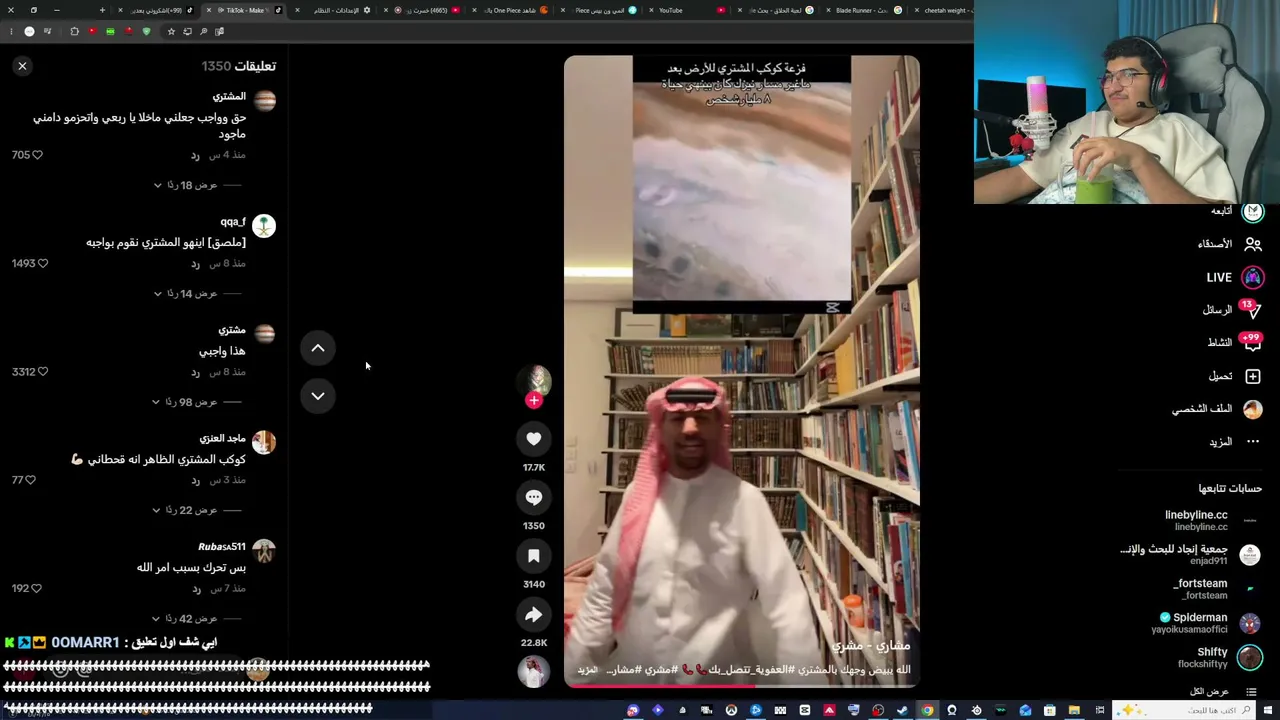Bookmark the video with the save icon
This screenshot has width=1280, height=720.
click(x=534, y=556)
